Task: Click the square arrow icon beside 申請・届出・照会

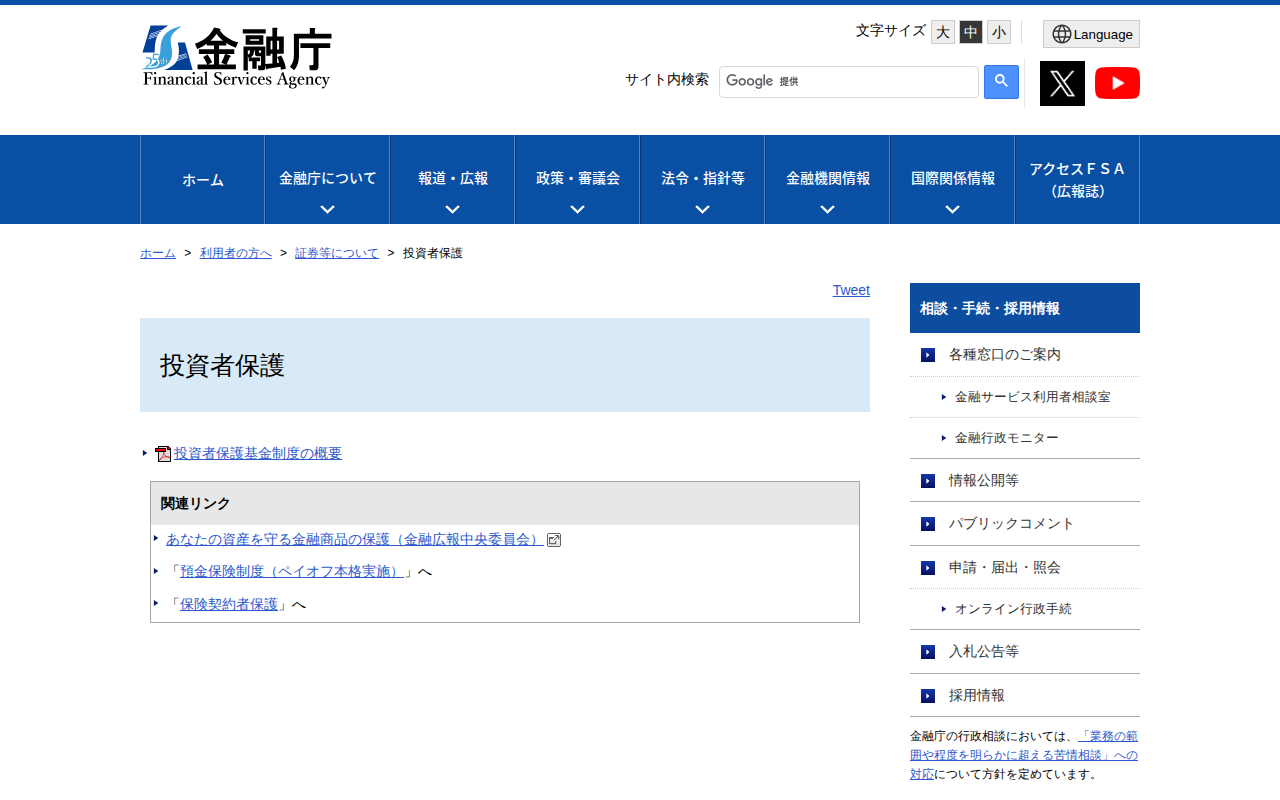Action: coord(928,568)
